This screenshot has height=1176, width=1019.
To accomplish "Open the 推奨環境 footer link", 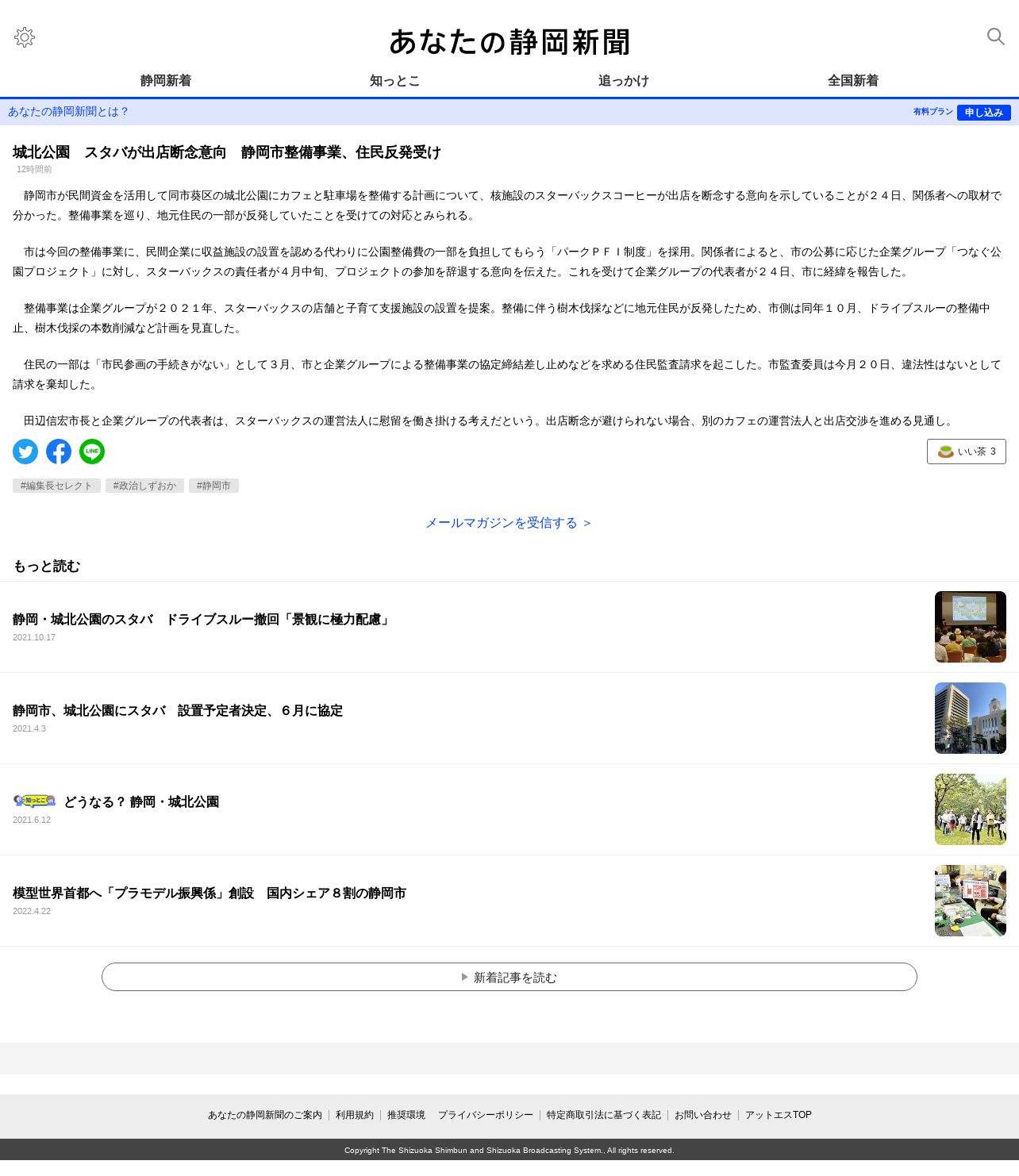I will (x=406, y=1115).
